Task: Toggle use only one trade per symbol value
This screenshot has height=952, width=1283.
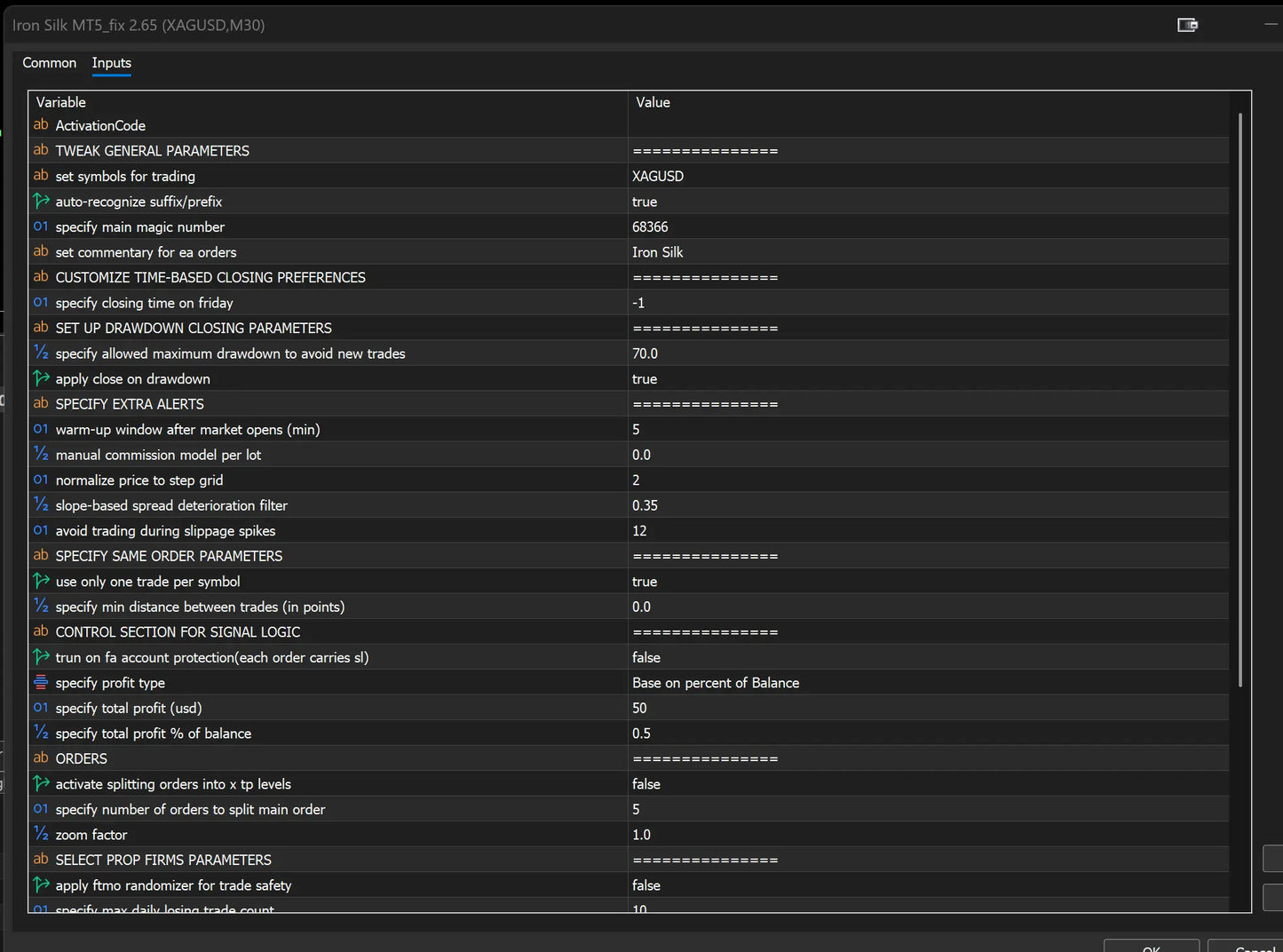Action: pos(929,582)
